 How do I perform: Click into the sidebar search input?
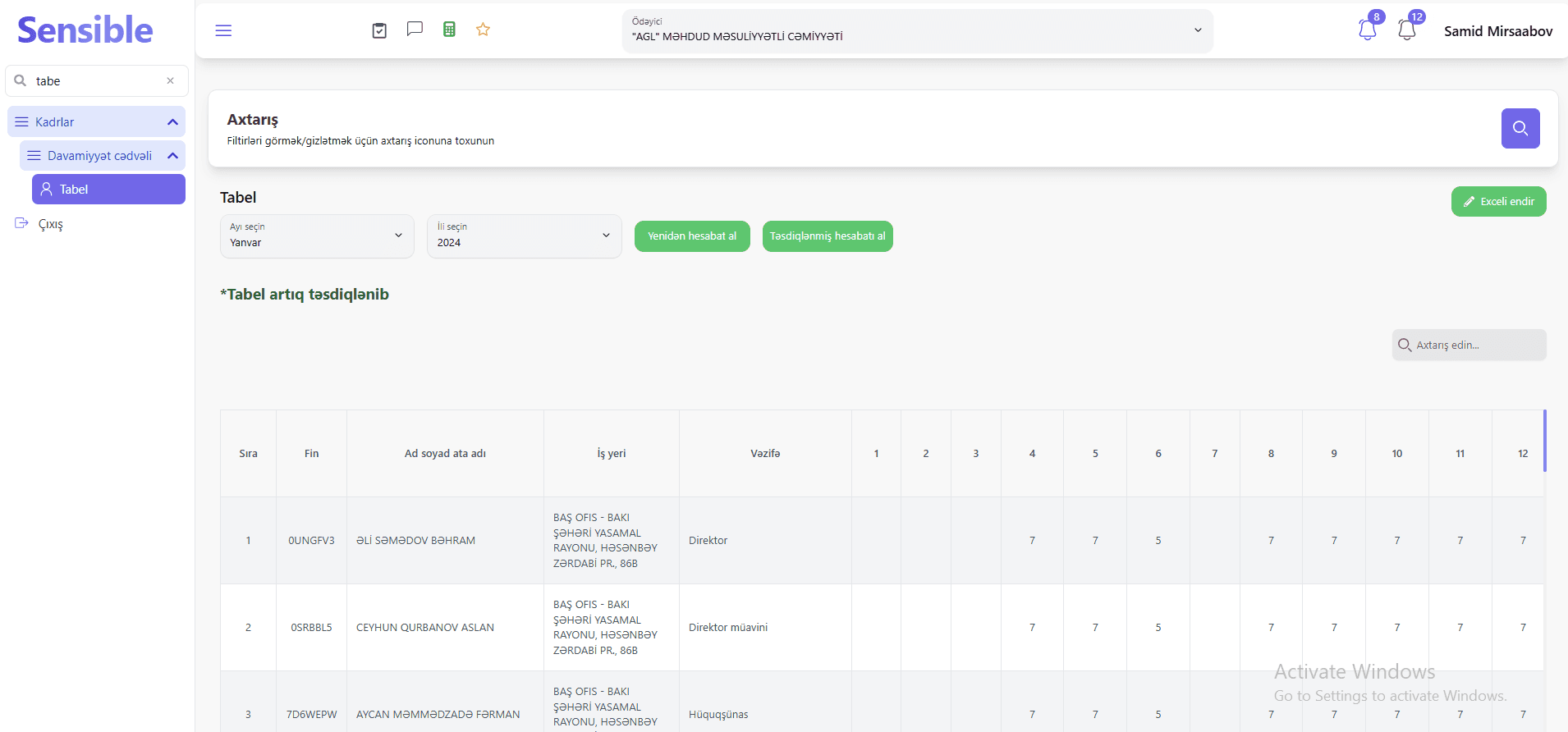tap(97, 80)
